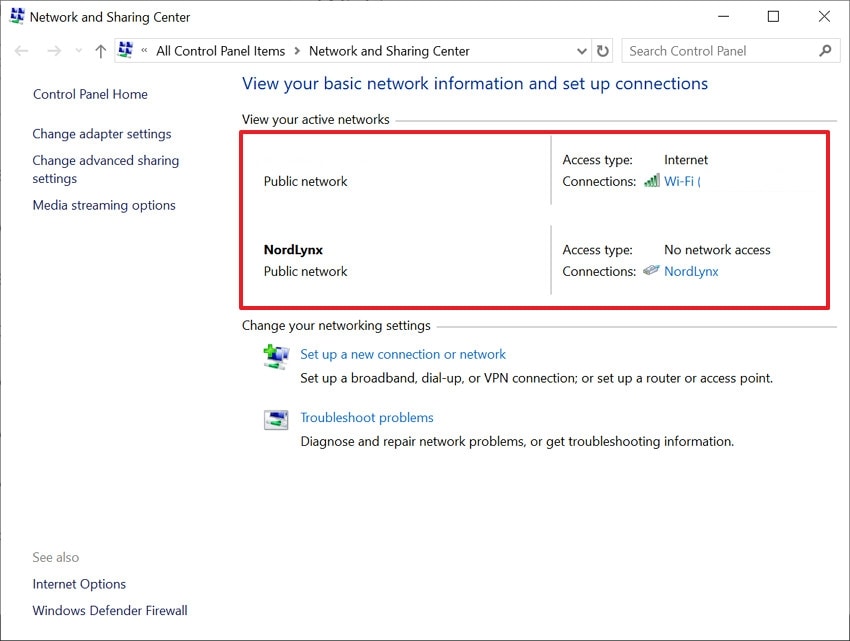
Task: Expand the breadcrumb chevron after All Control Panel Items
Action: click(x=297, y=50)
